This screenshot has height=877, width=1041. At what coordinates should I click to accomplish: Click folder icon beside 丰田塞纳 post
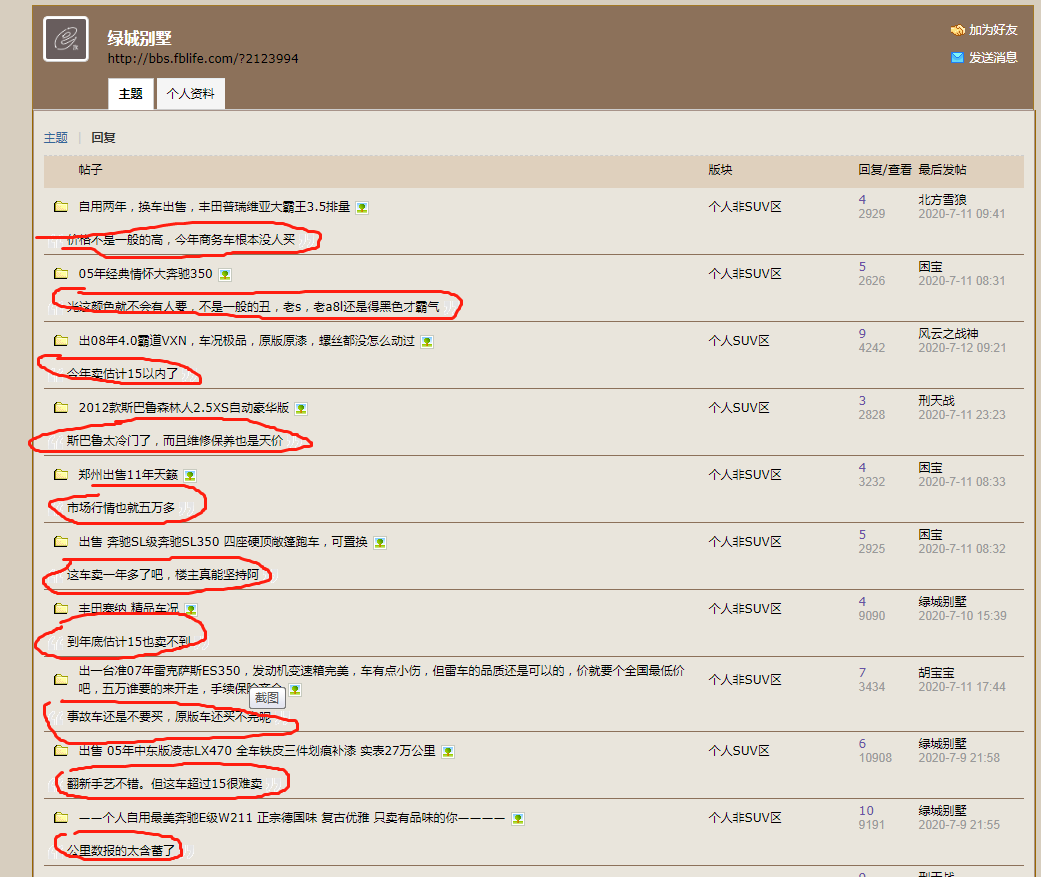tap(61, 609)
